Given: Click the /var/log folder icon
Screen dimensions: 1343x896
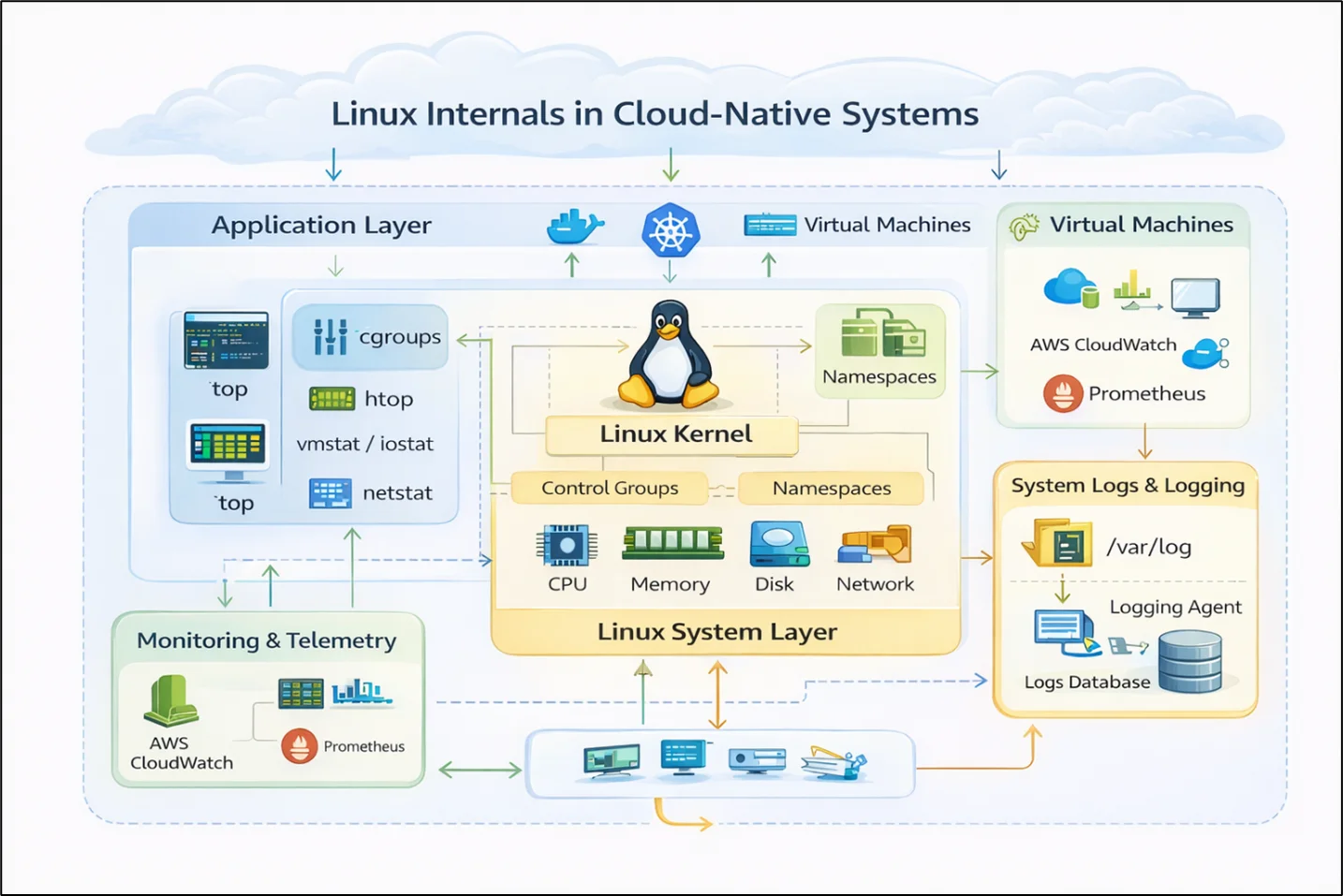Looking at the screenshot, I should (1058, 542).
